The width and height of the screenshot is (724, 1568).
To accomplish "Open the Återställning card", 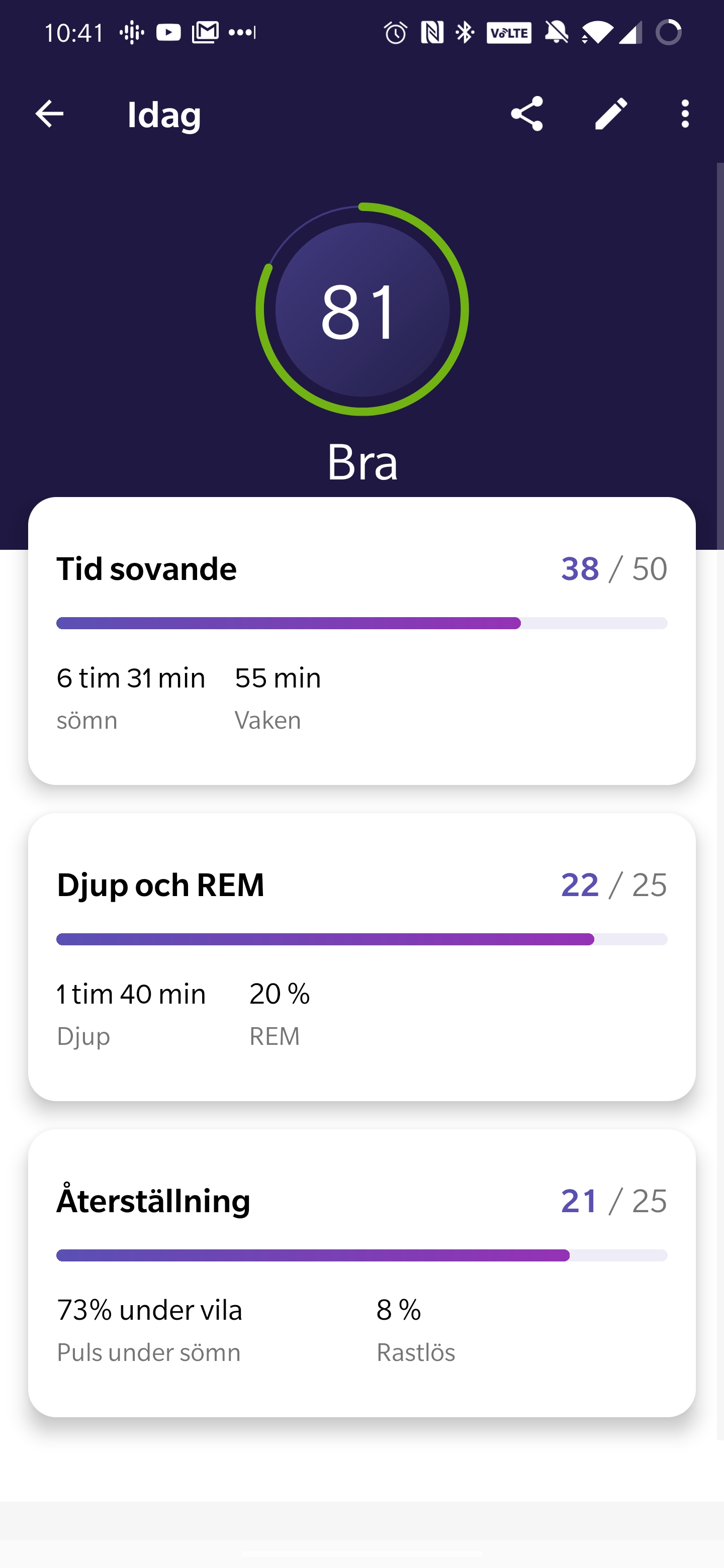I will 361,1273.
